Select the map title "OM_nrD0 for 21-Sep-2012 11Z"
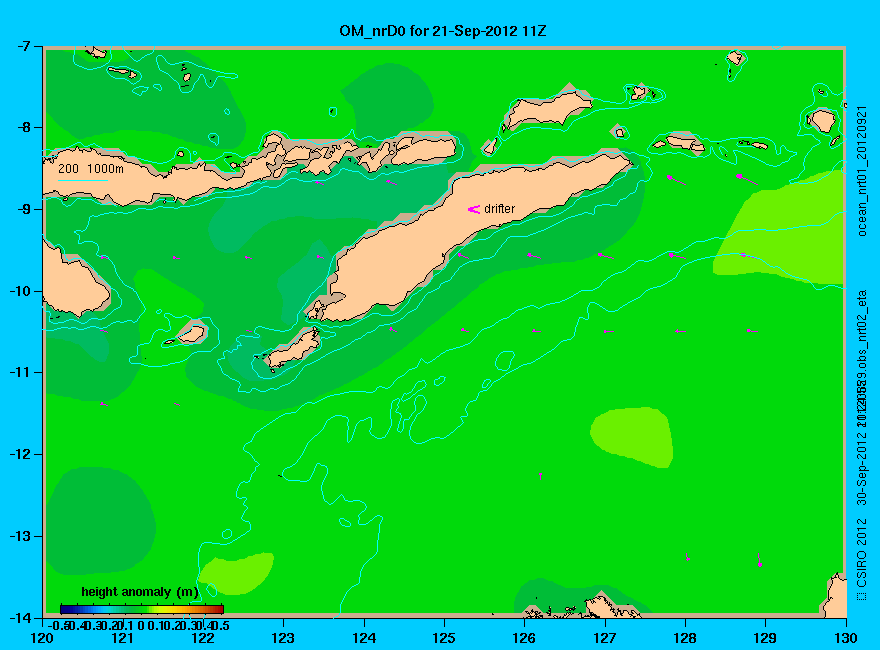 (x=442, y=31)
